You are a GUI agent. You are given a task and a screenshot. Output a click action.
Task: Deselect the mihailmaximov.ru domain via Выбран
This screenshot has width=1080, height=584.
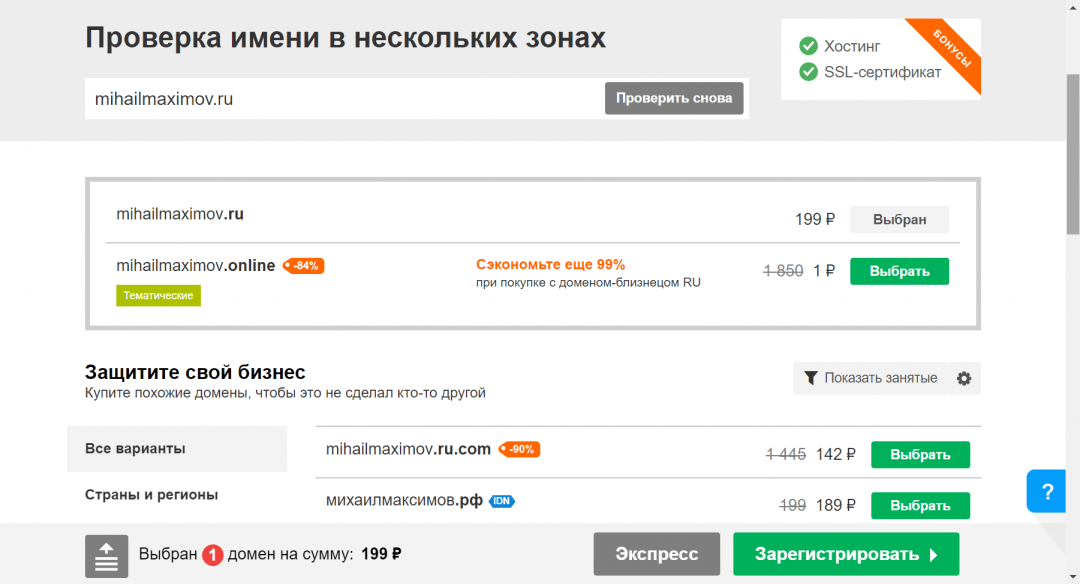click(899, 220)
